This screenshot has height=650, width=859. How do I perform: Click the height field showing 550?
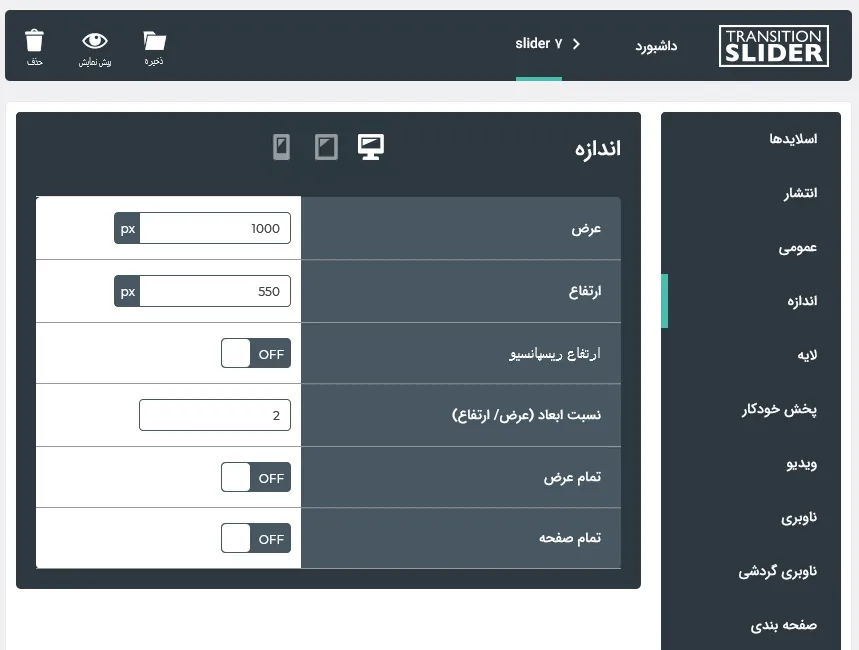pyautogui.click(x=215, y=291)
